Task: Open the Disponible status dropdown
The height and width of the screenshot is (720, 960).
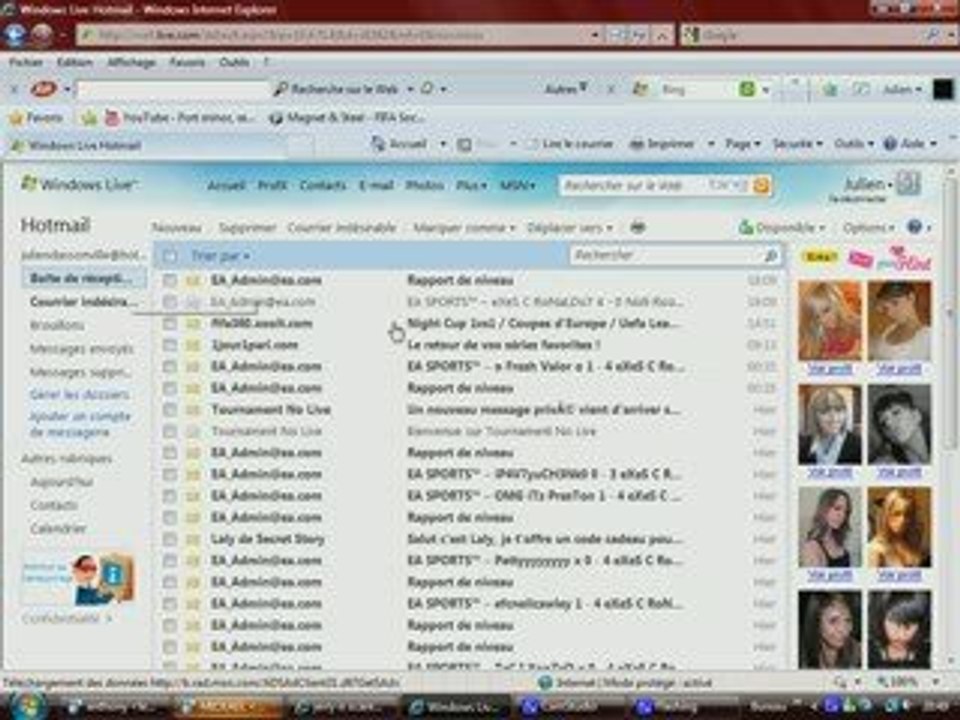Action: 782,228
